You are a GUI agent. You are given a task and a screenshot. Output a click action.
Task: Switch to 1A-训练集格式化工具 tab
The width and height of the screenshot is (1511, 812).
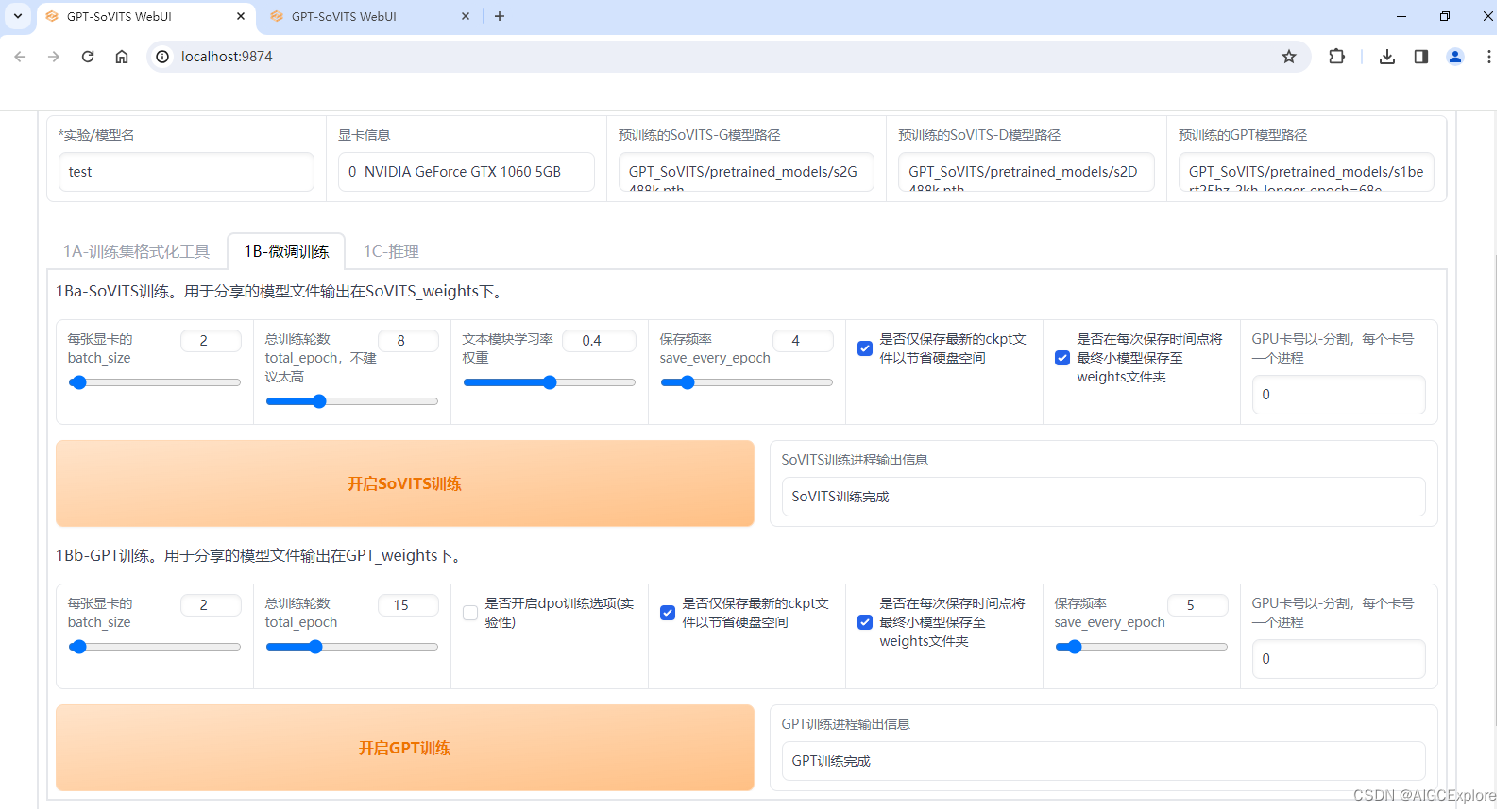coord(137,251)
